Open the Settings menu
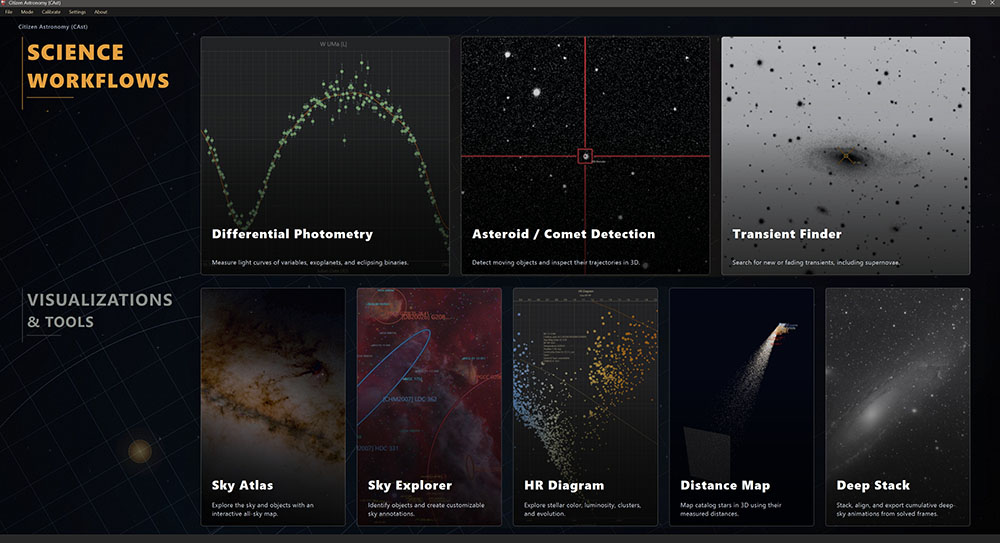The image size is (1000, 543). pyautogui.click(x=77, y=11)
